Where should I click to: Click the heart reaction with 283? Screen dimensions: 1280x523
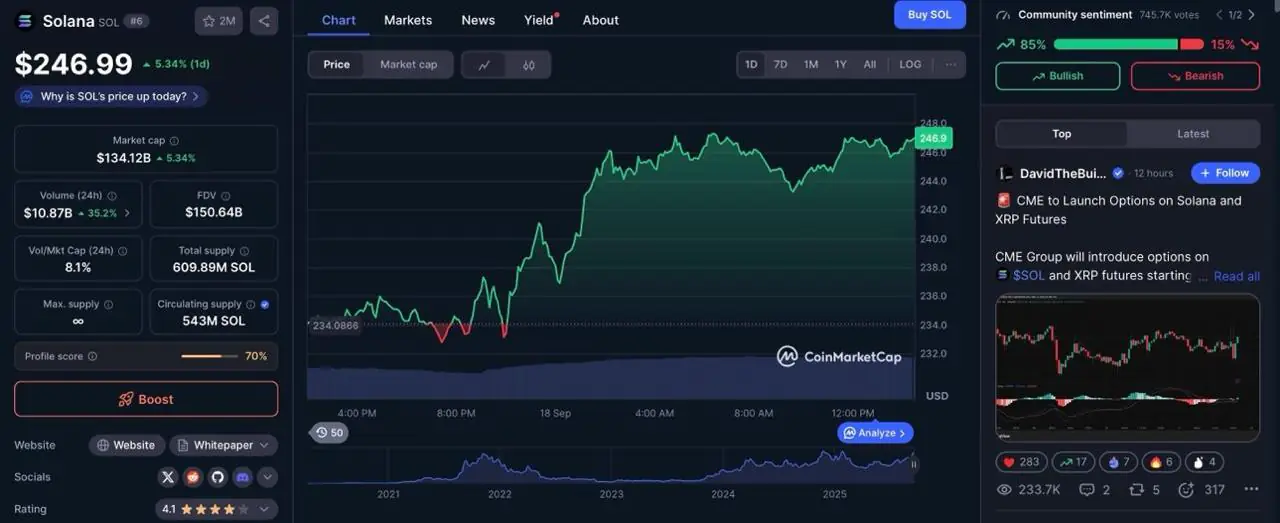coord(1020,462)
